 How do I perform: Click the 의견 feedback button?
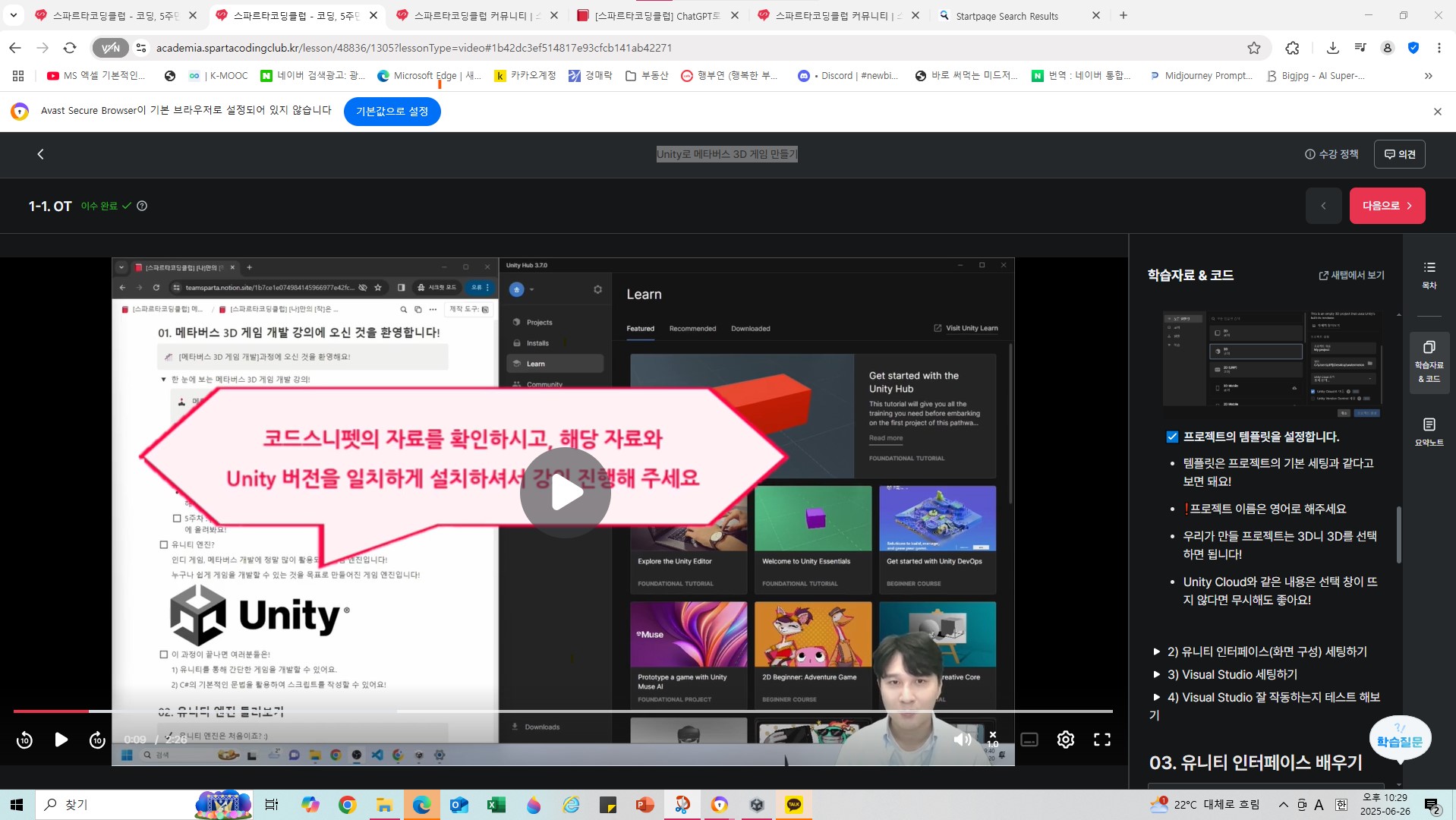click(1399, 154)
